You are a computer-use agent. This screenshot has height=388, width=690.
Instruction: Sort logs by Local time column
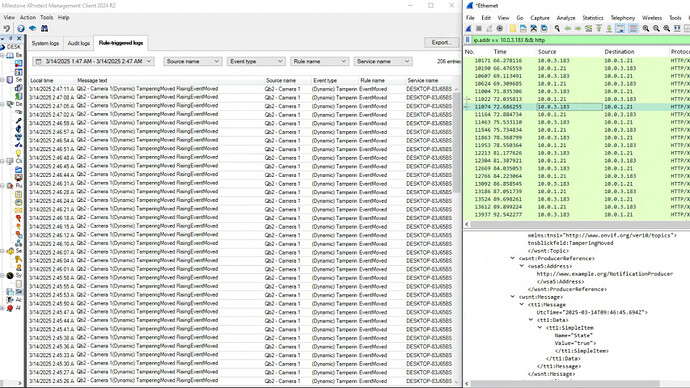tap(52, 81)
